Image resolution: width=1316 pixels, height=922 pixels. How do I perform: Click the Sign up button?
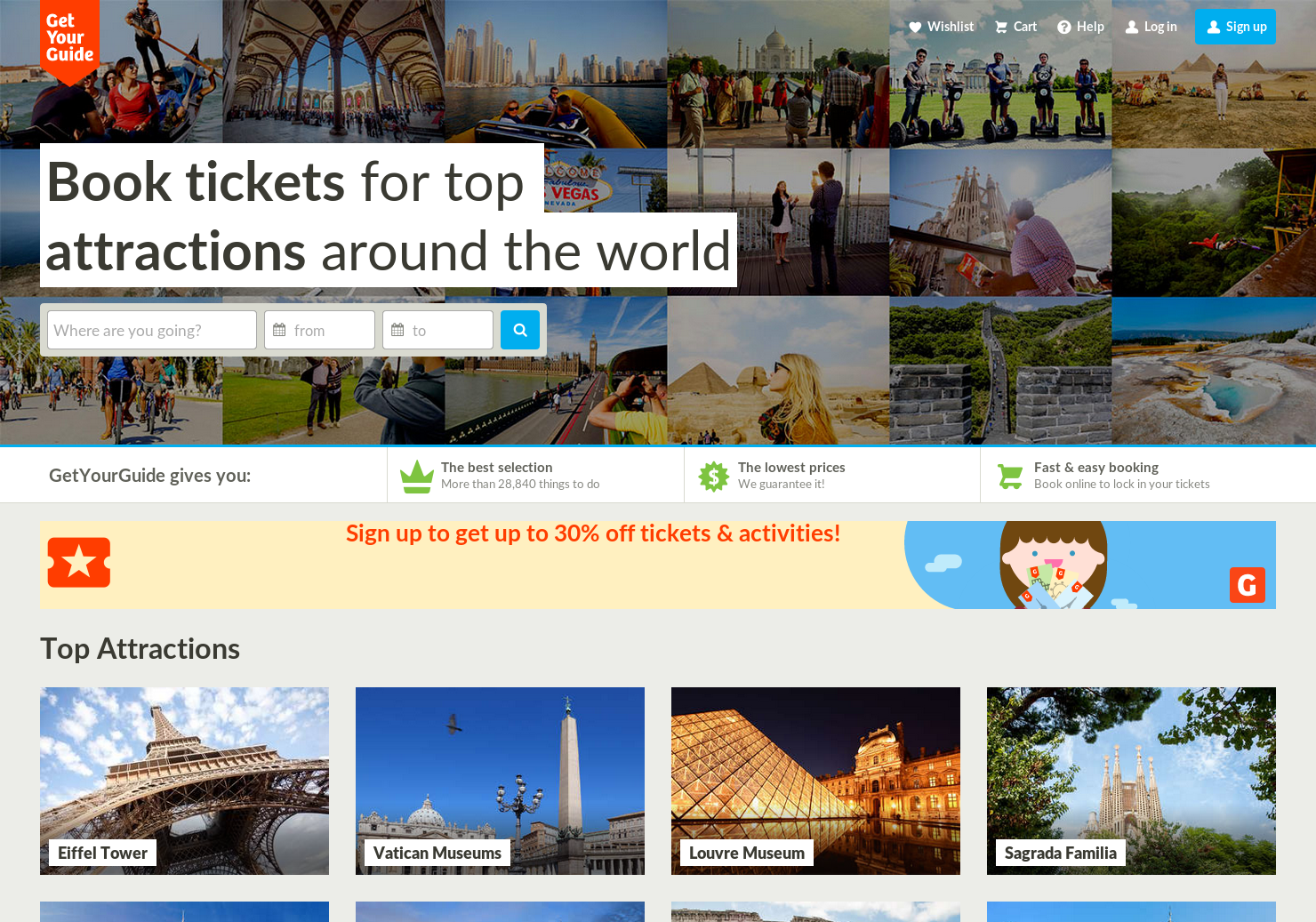[x=1235, y=26]
